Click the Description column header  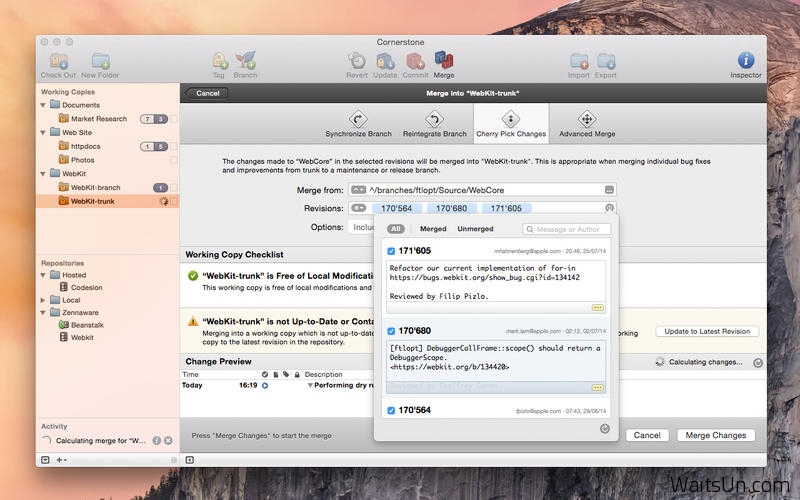pyautogui.click(x=323, y=374)
